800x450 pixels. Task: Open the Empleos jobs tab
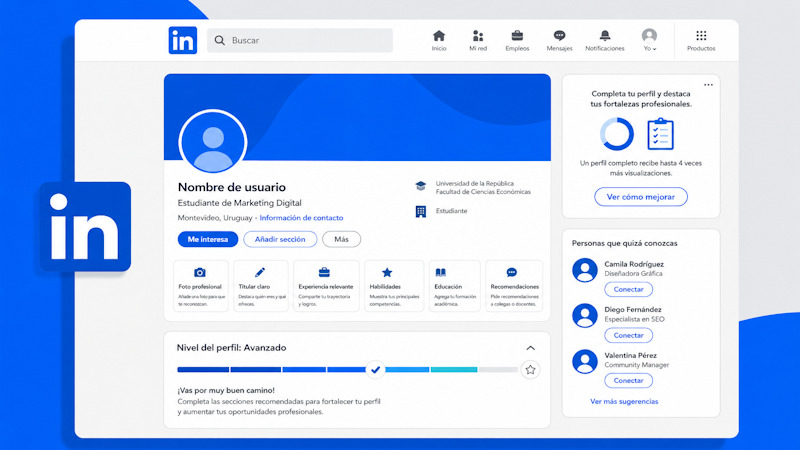[x=517, y=40]
